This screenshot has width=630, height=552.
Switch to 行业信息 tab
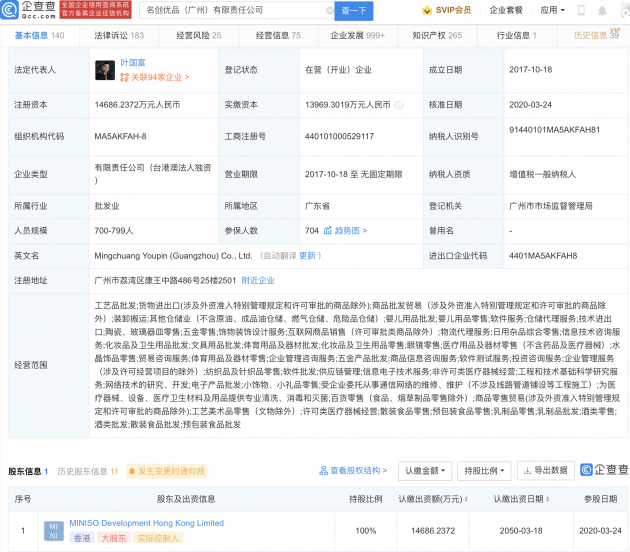[516, 35]
